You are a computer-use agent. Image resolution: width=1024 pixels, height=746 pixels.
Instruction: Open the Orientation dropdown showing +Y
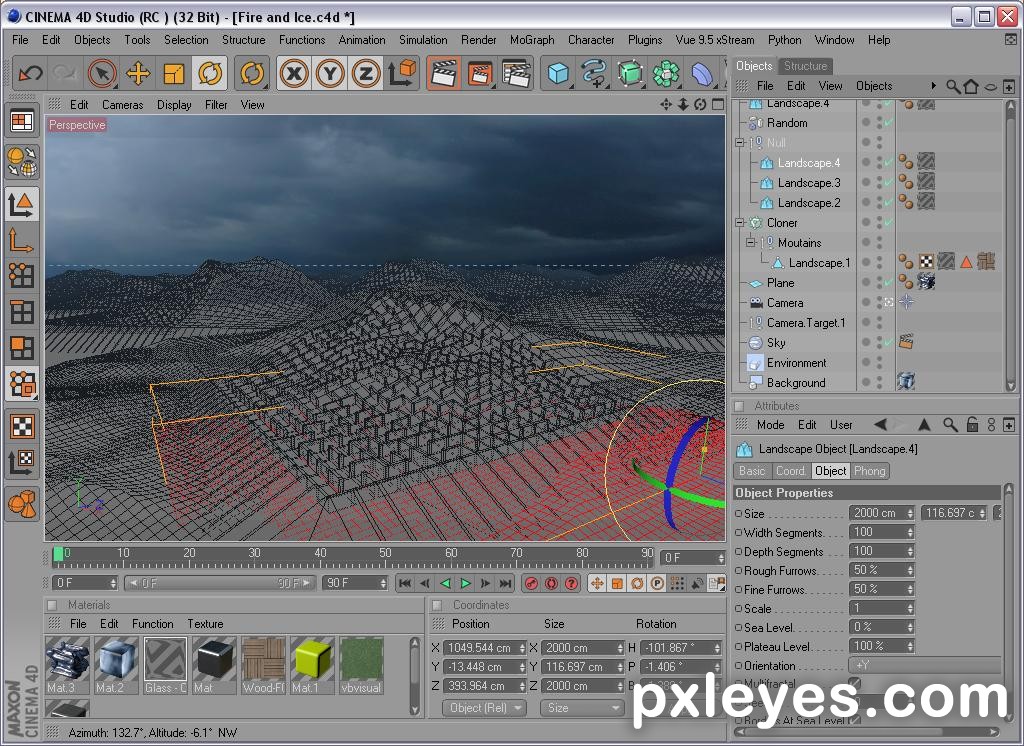925,666
